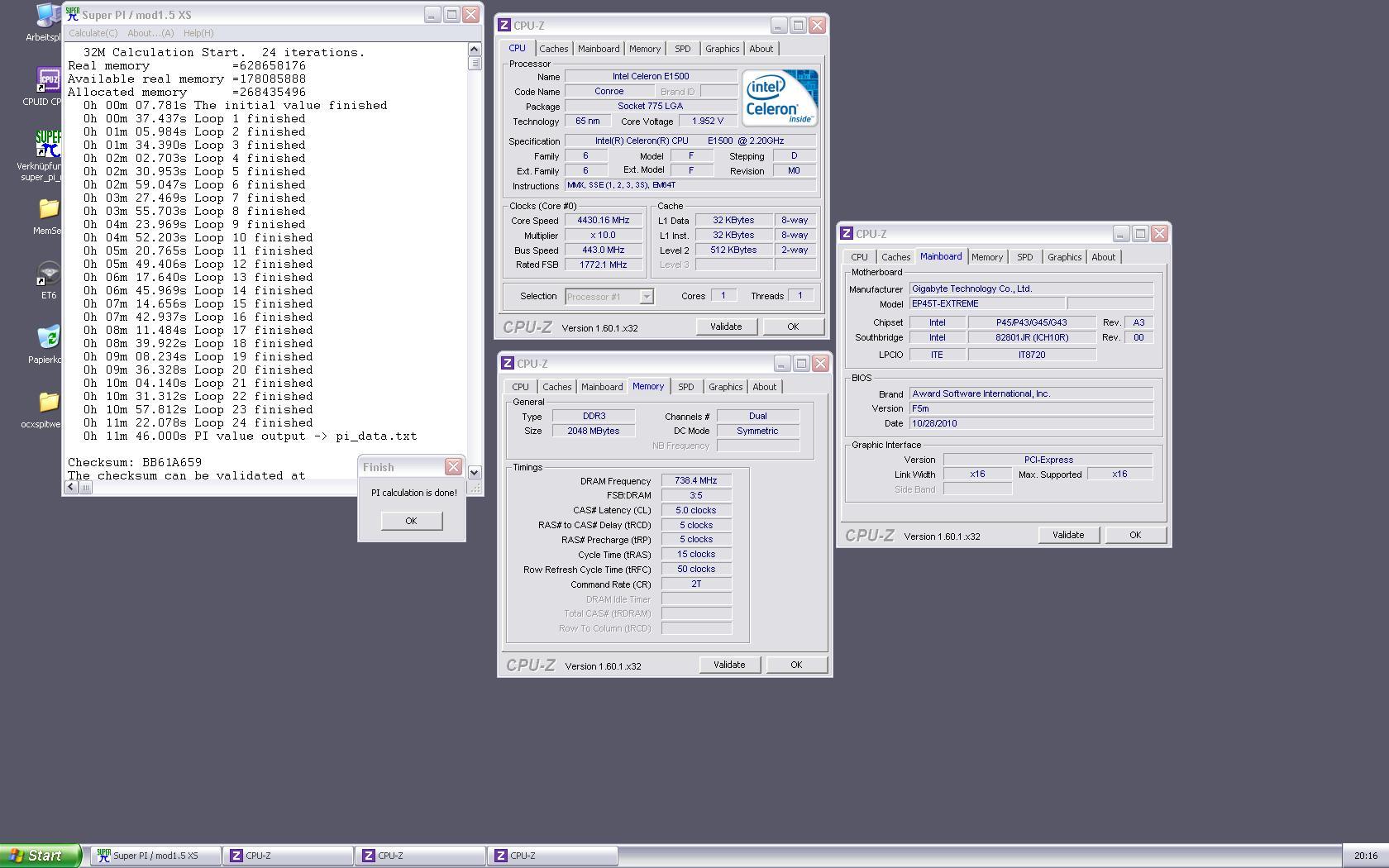Click the taskbar clock showing 20:16
This screenshot has height=868, width=1389.
[x=1366, y=856]
